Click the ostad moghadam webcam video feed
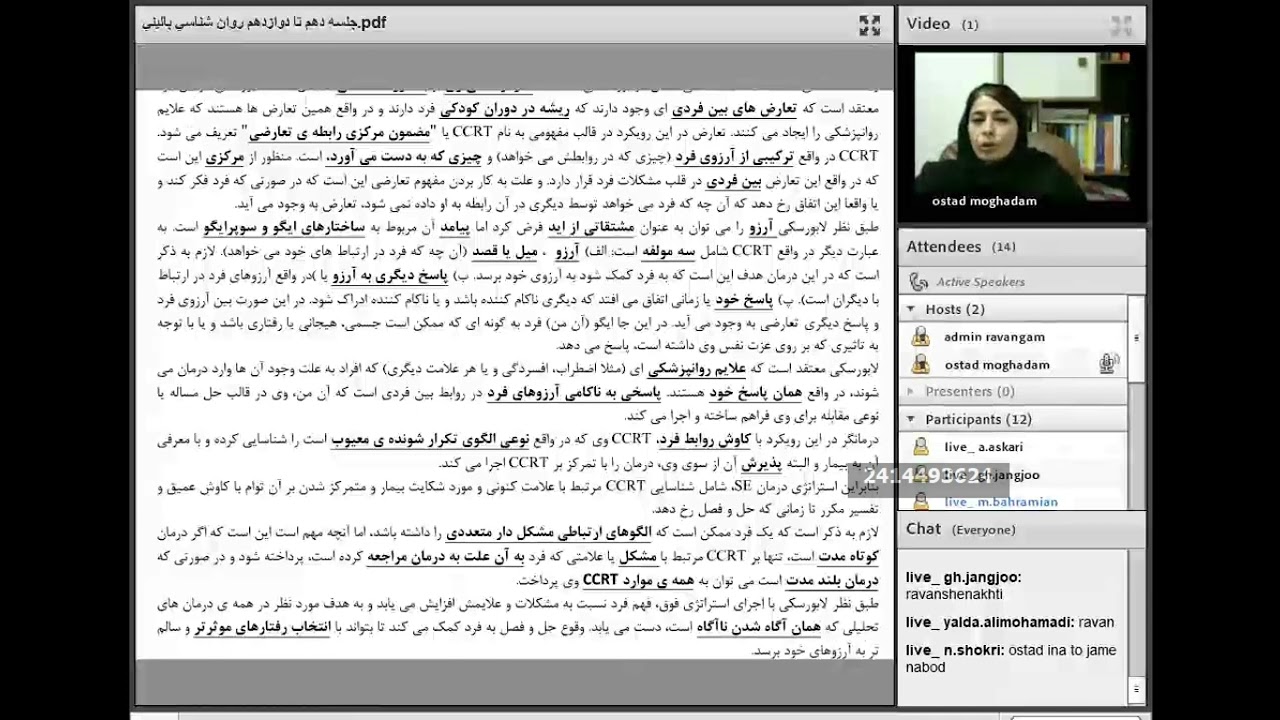Screen dimensions: 1280x720 tap(1021, 131)
